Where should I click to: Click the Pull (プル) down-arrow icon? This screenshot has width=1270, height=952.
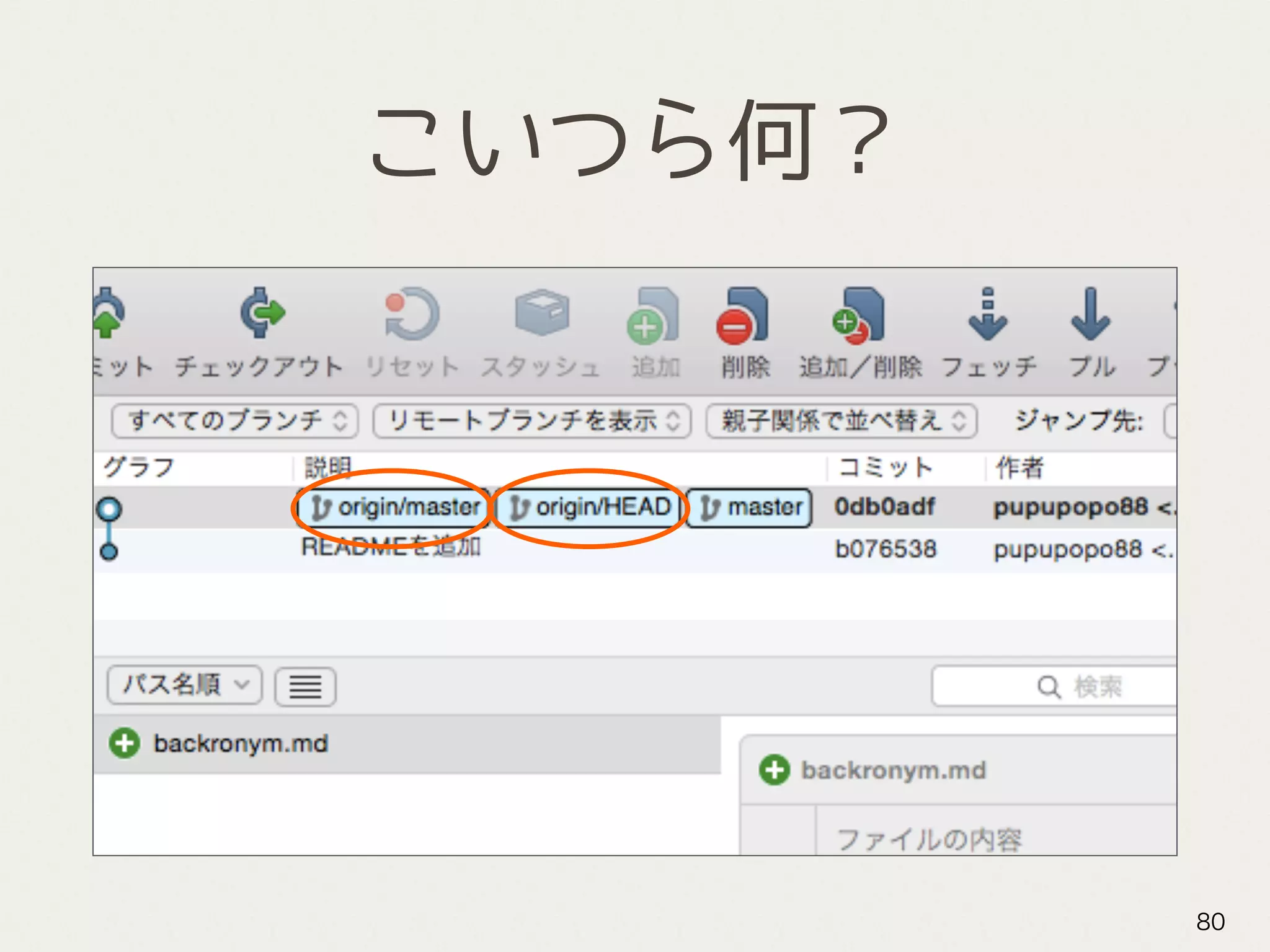click(x=1090, y=315)
